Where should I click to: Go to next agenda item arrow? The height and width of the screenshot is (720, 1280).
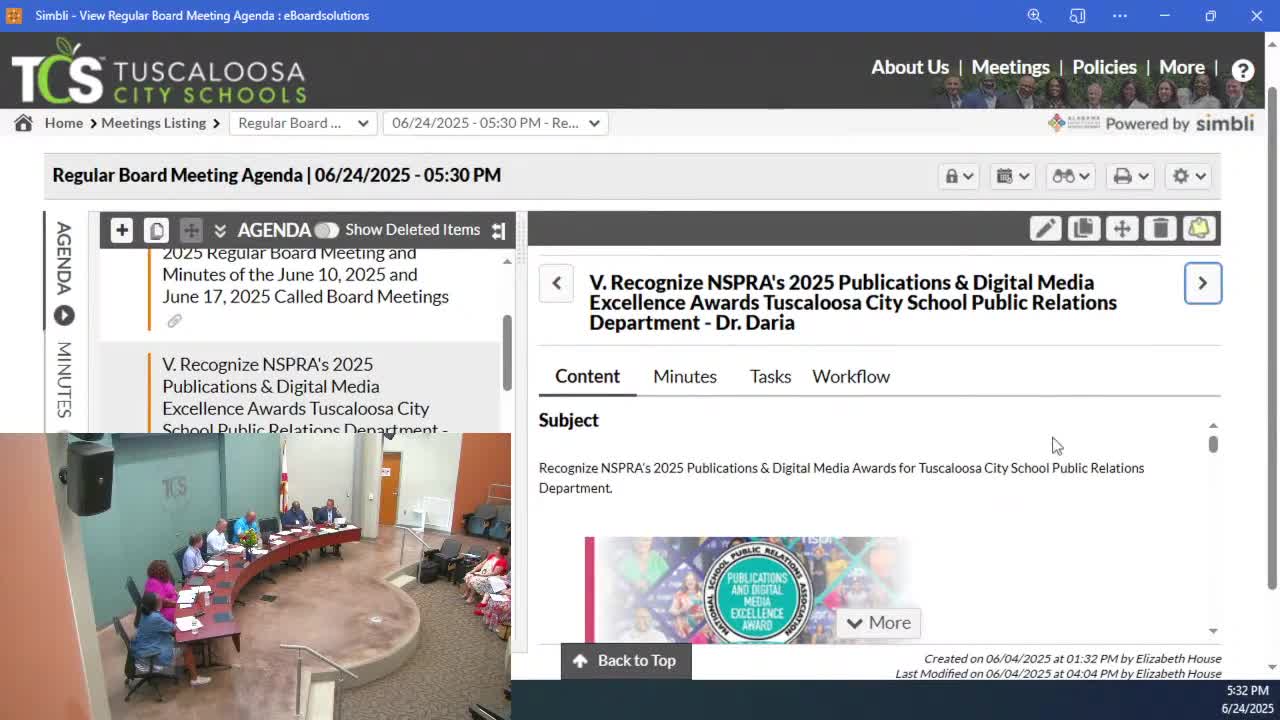click(1202, 283)
